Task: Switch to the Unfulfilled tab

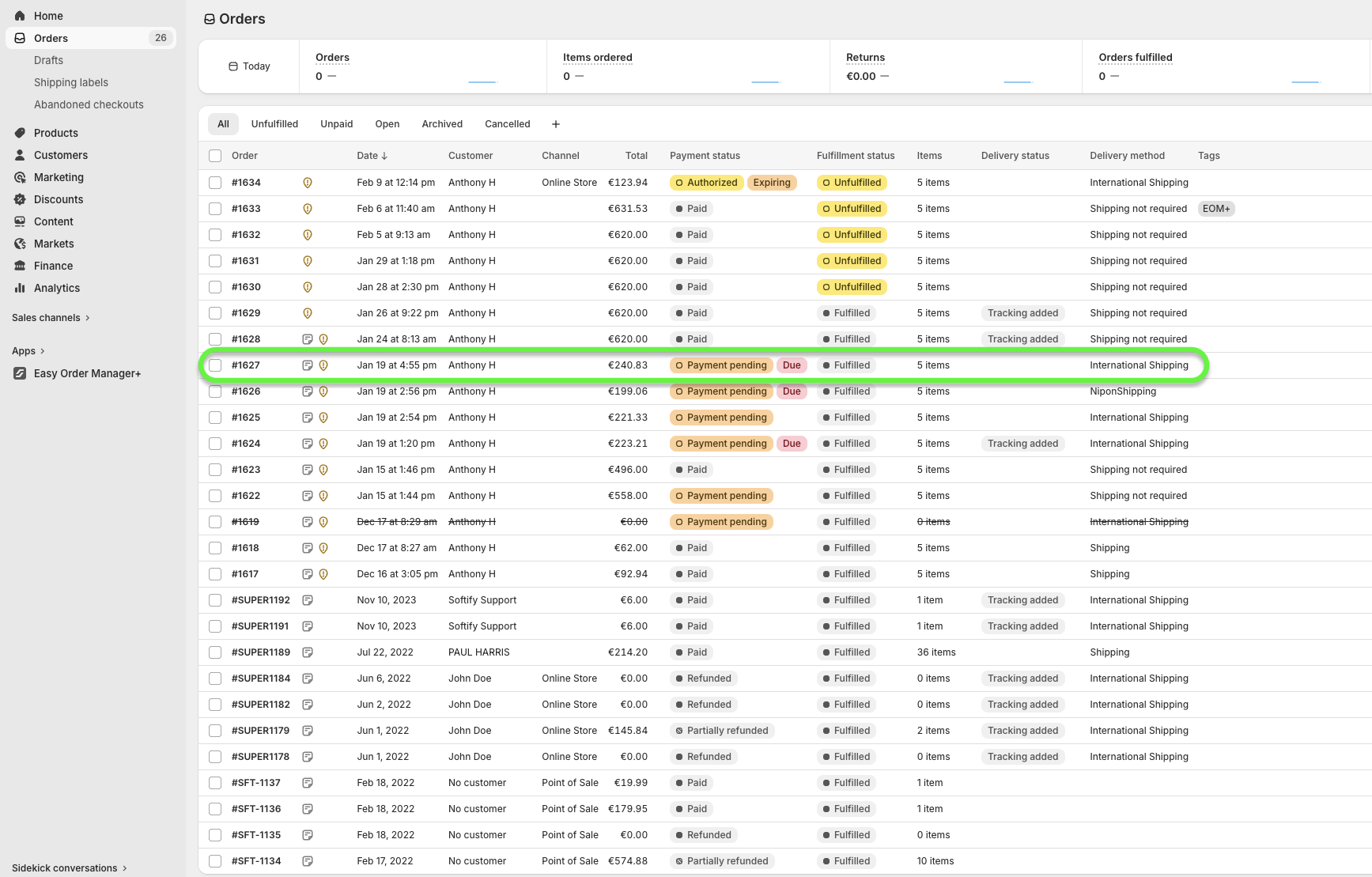Action: point(274,124)
